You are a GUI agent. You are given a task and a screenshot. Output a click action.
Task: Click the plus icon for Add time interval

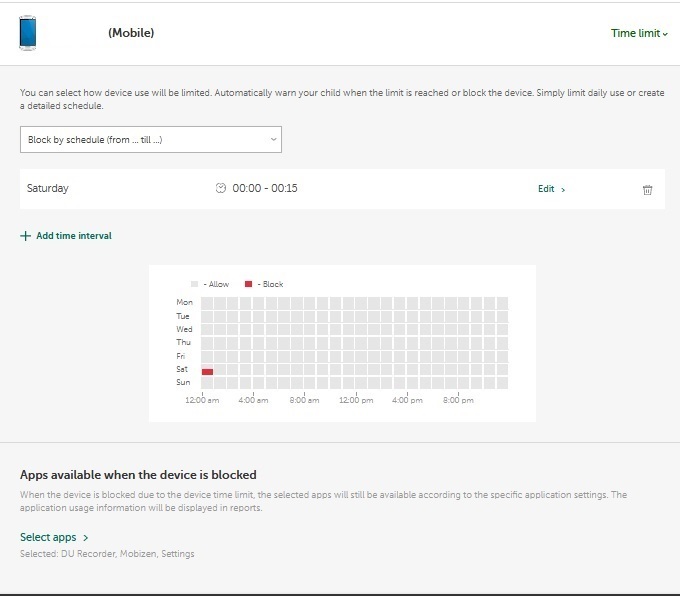coord(26,236)
